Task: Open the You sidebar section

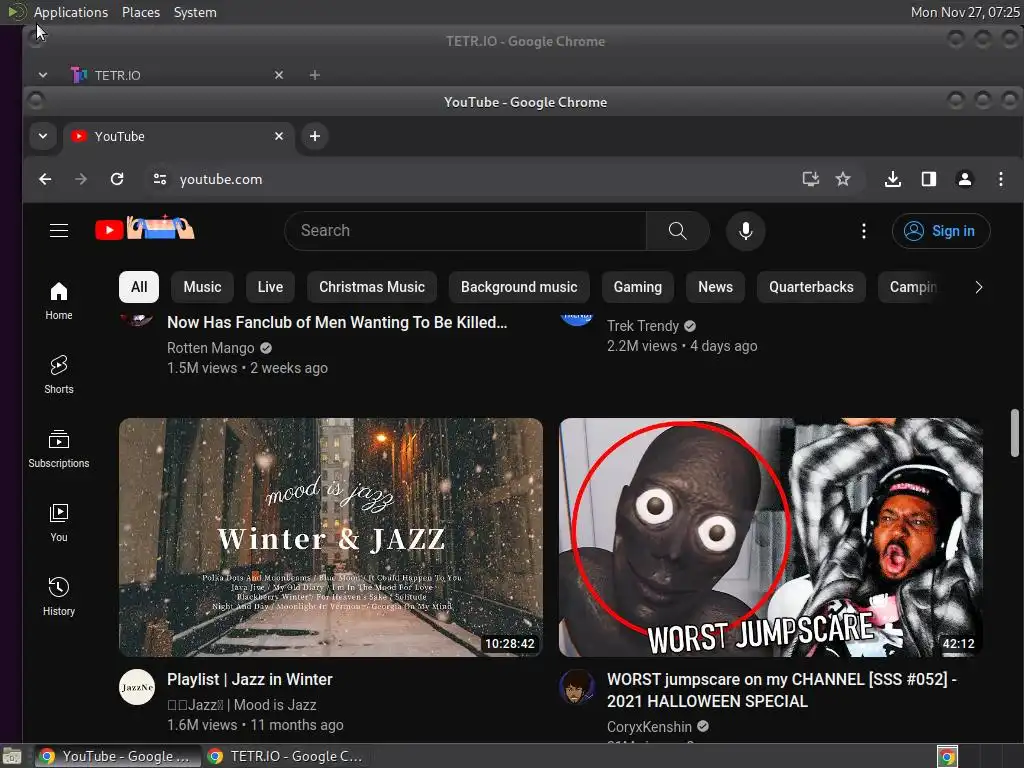Action: (59, 523)
